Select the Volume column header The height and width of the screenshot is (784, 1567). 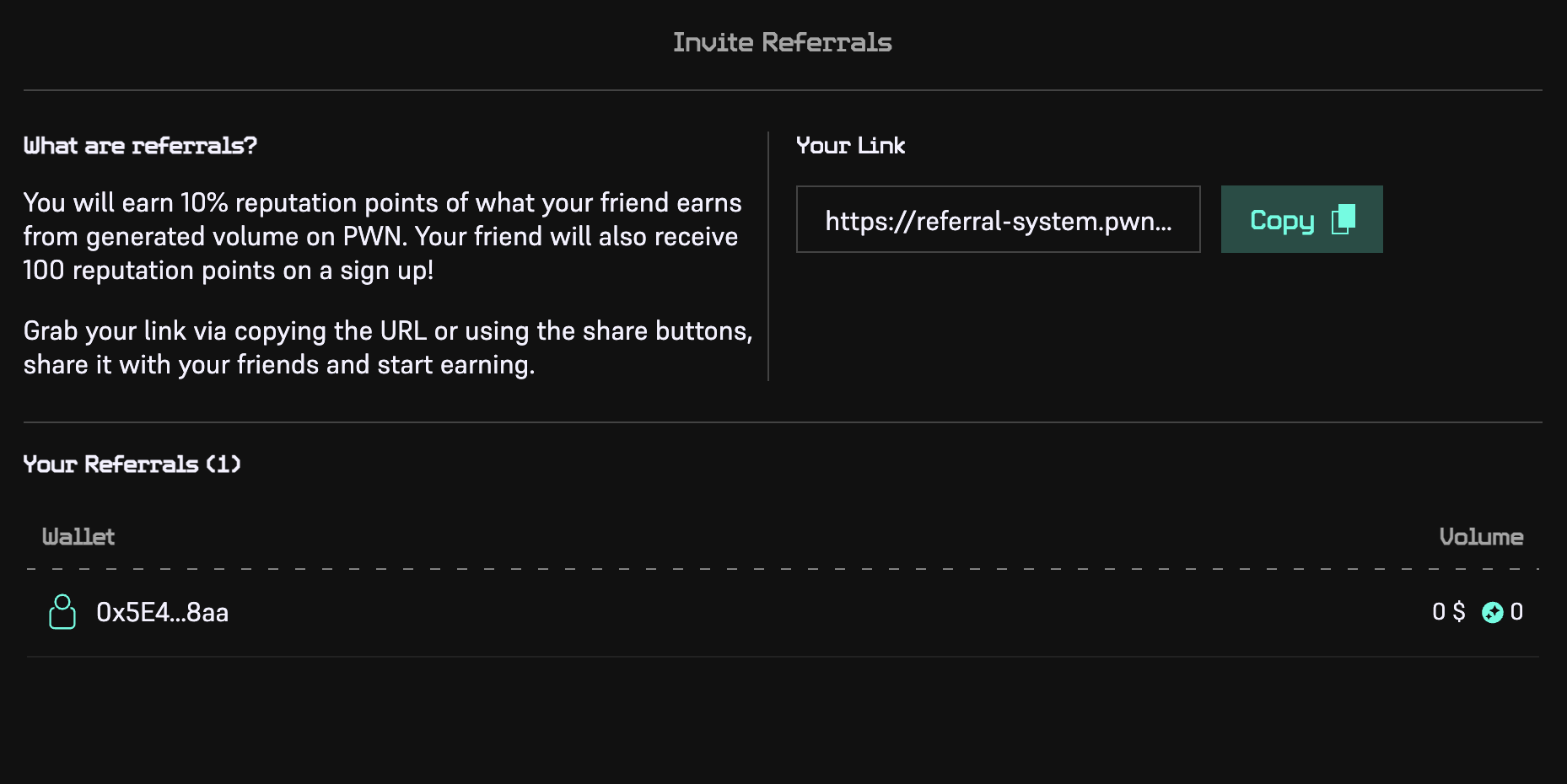pyautogui.click(x=1480, y=537)
